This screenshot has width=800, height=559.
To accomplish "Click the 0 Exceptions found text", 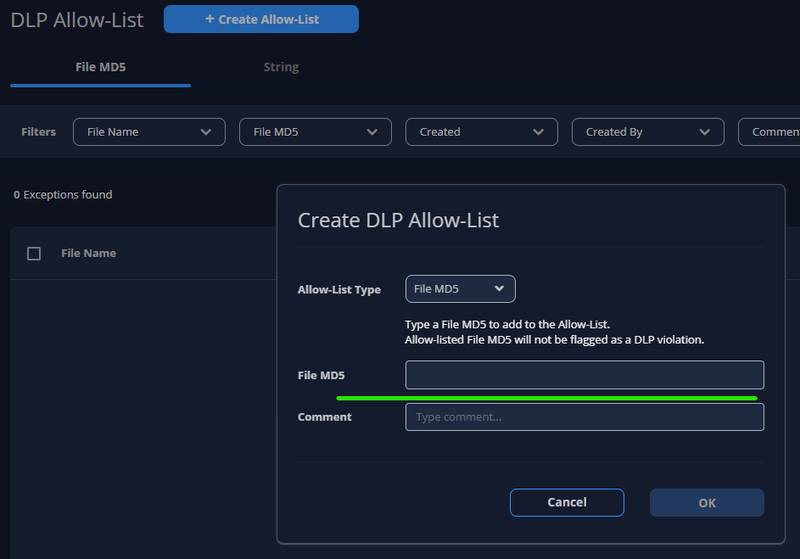I will (x=62, y=195).
